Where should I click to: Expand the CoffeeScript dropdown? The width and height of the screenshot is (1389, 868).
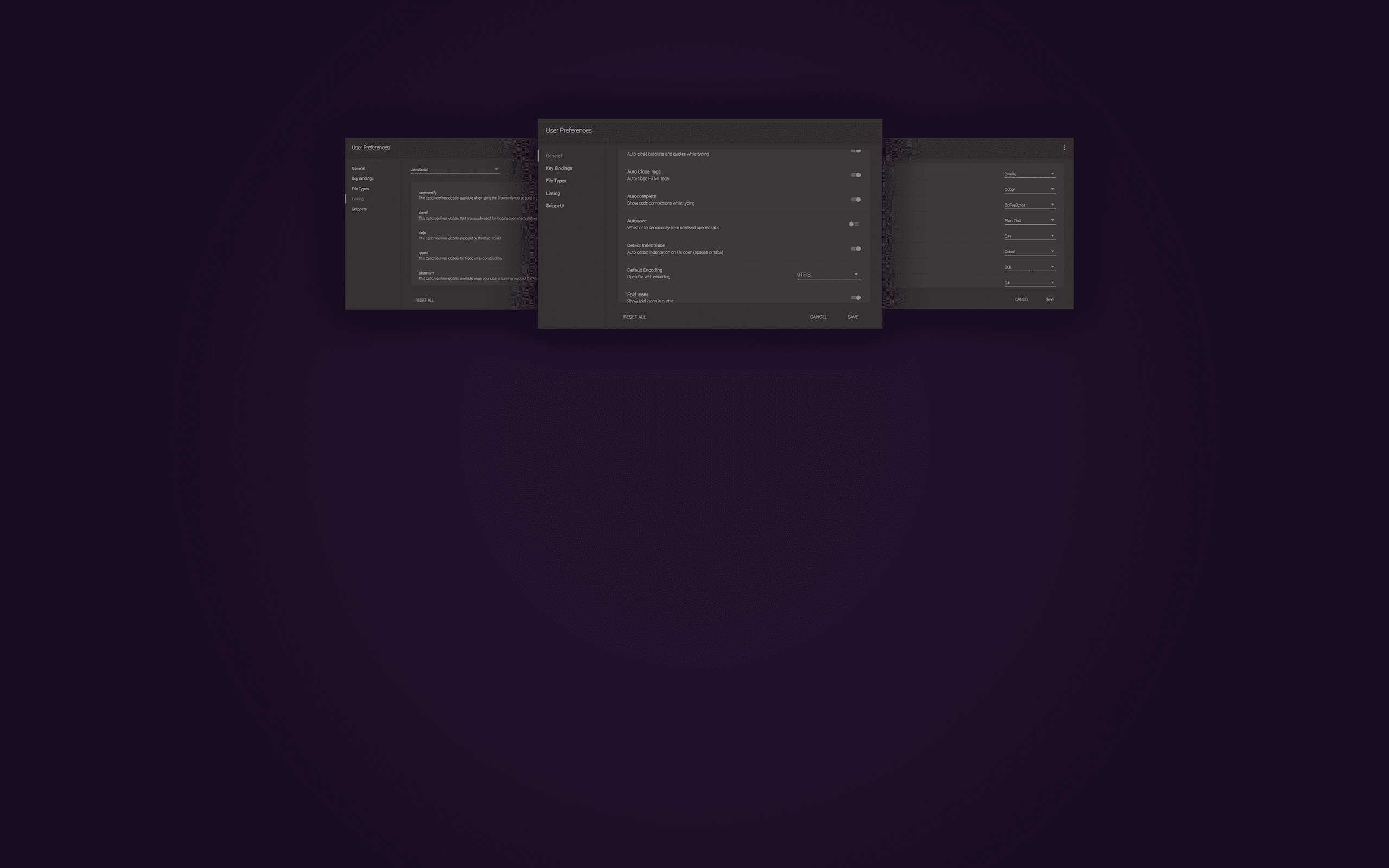[1029, 205]
